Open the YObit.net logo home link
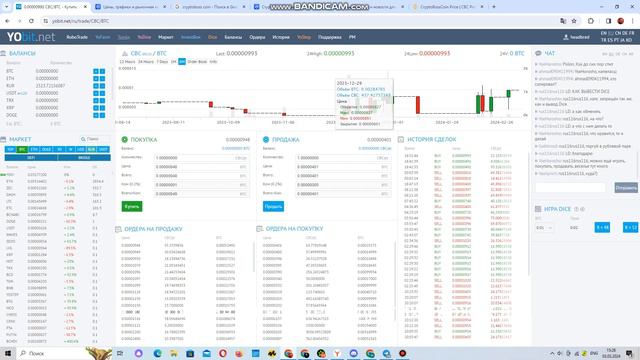Viewport: 640px width, 360px height. coord(31,37)
